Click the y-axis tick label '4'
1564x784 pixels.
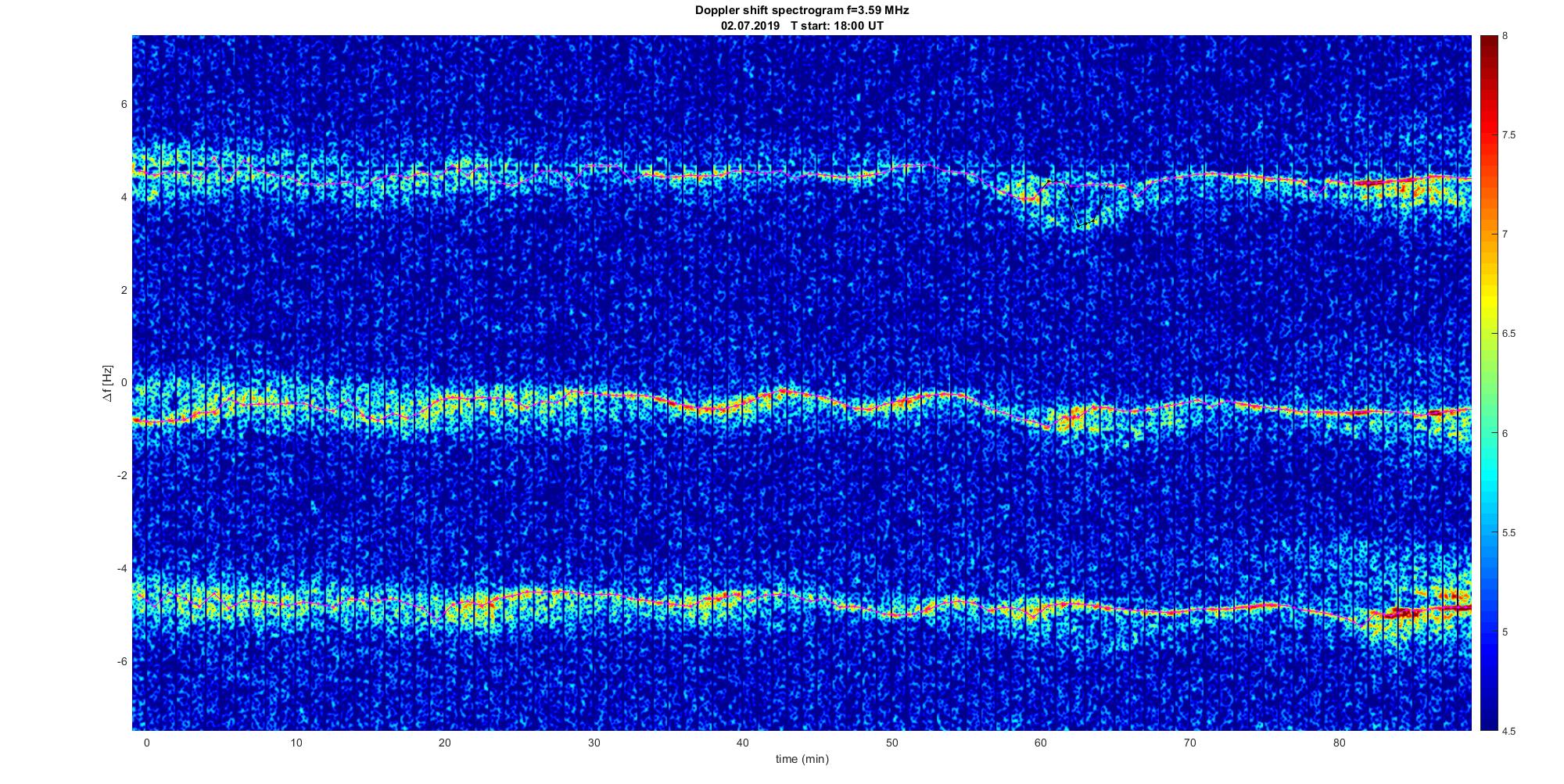point(124,197)
